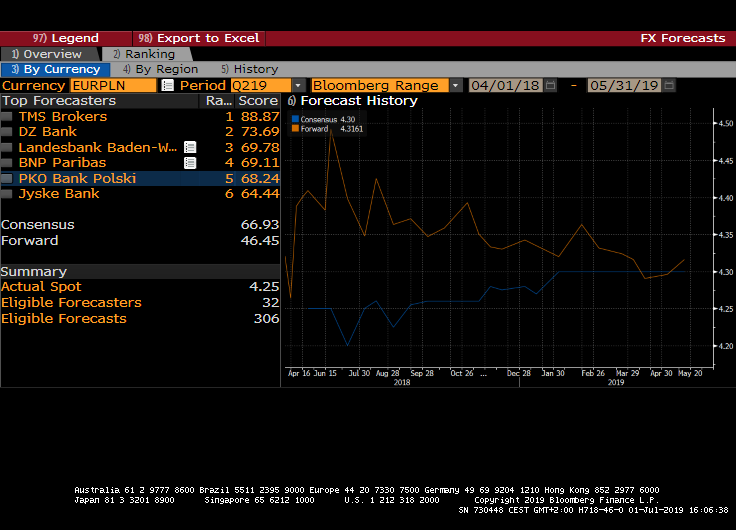
Task: Click the blue Consensus legend swatch
Action: 295,119
